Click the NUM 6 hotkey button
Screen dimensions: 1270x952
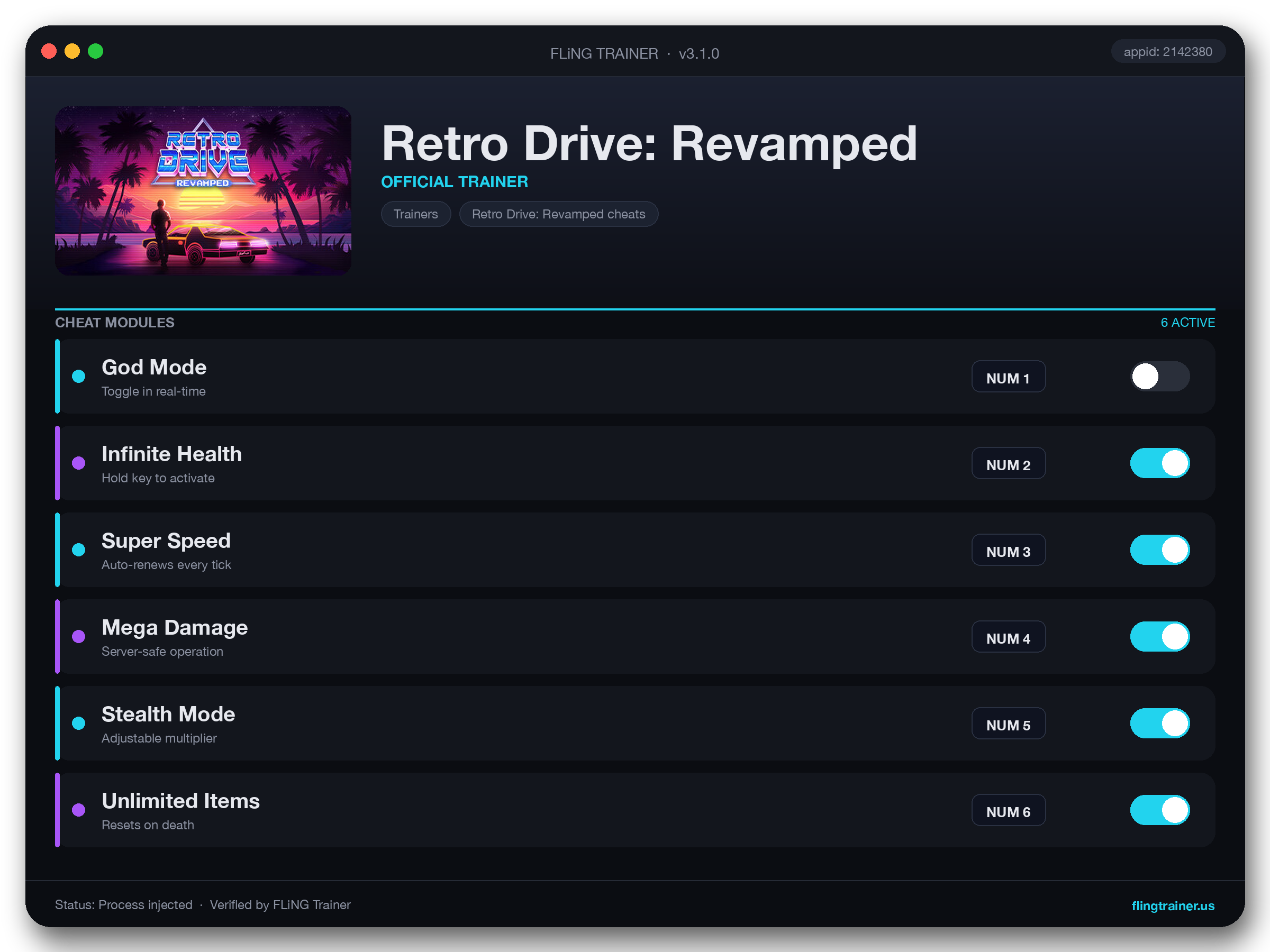tap(1008, 810)
